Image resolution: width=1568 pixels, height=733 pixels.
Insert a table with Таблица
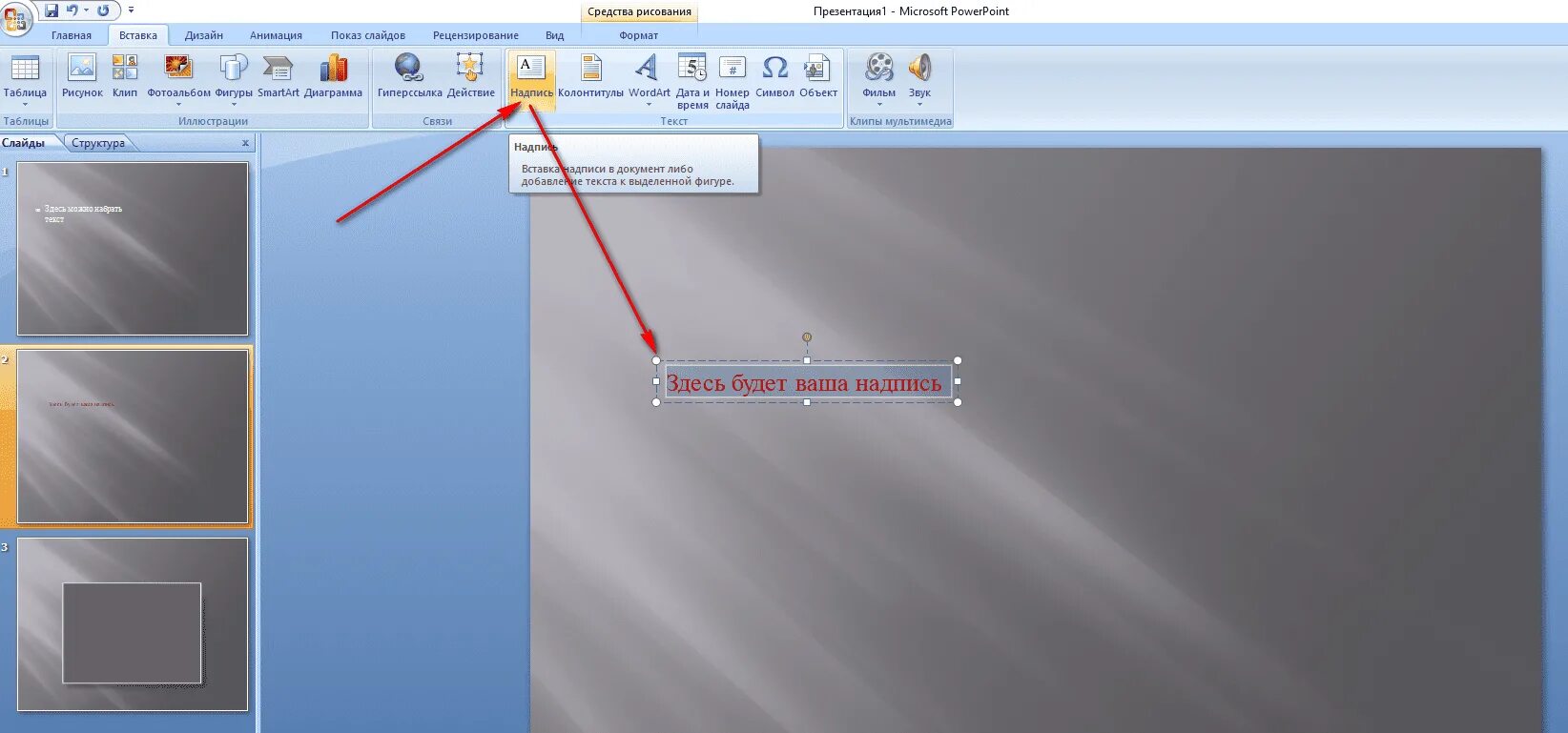[25, 80]
